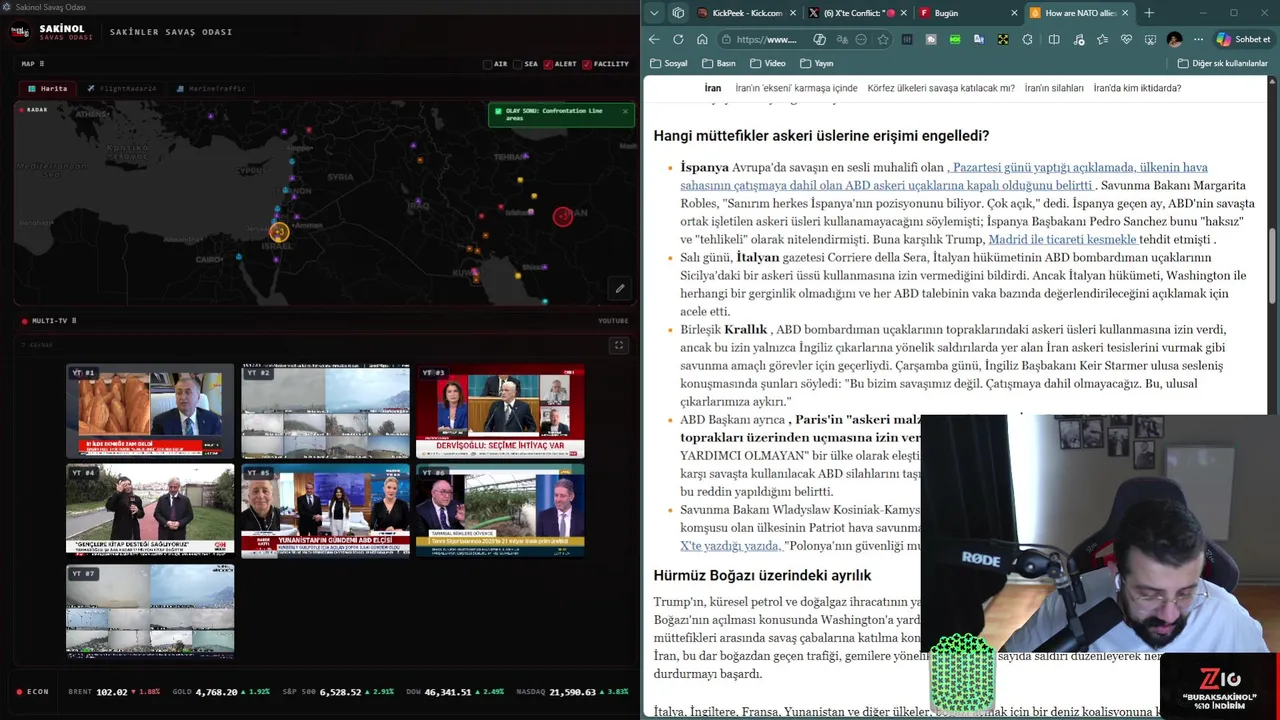Screen dimensions: 1280x720
Task: Open the Sohbet et Copilot button
Action: (1244, 40)
